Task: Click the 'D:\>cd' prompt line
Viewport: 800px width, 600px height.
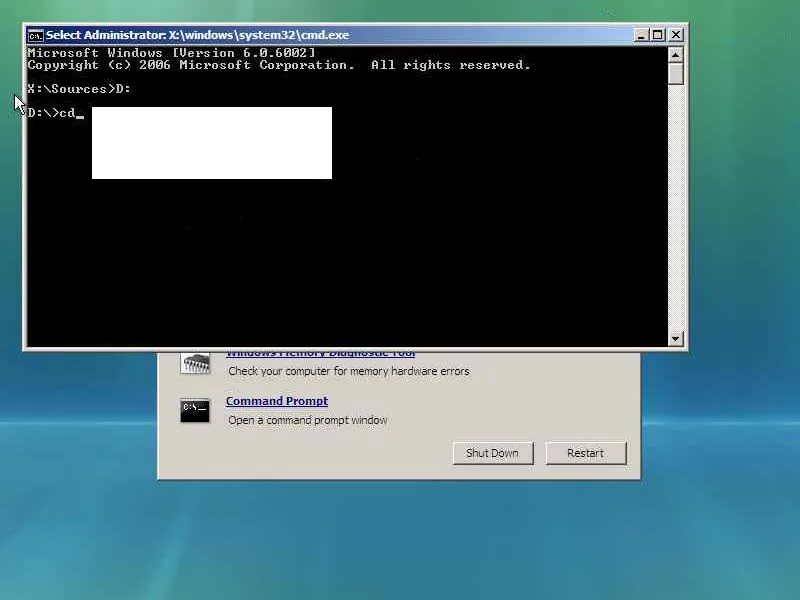Action: tap(56, 113)
